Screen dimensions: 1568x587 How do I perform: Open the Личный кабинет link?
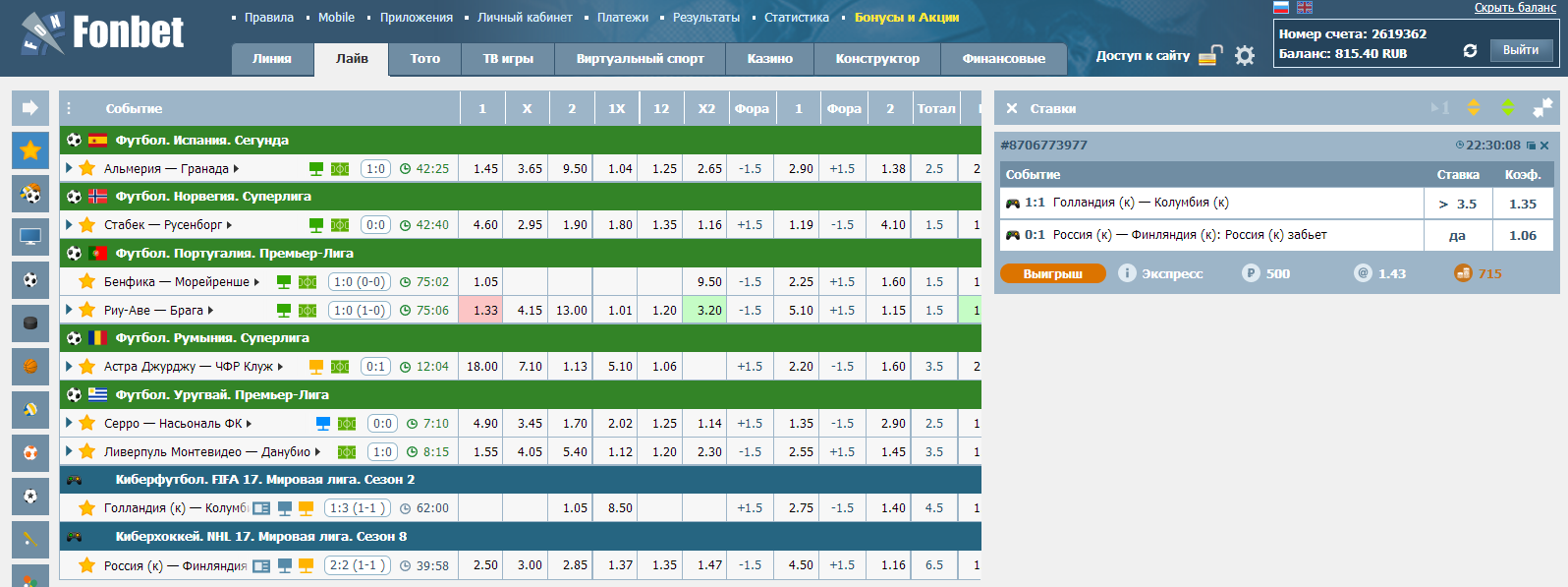click(525, 18)
